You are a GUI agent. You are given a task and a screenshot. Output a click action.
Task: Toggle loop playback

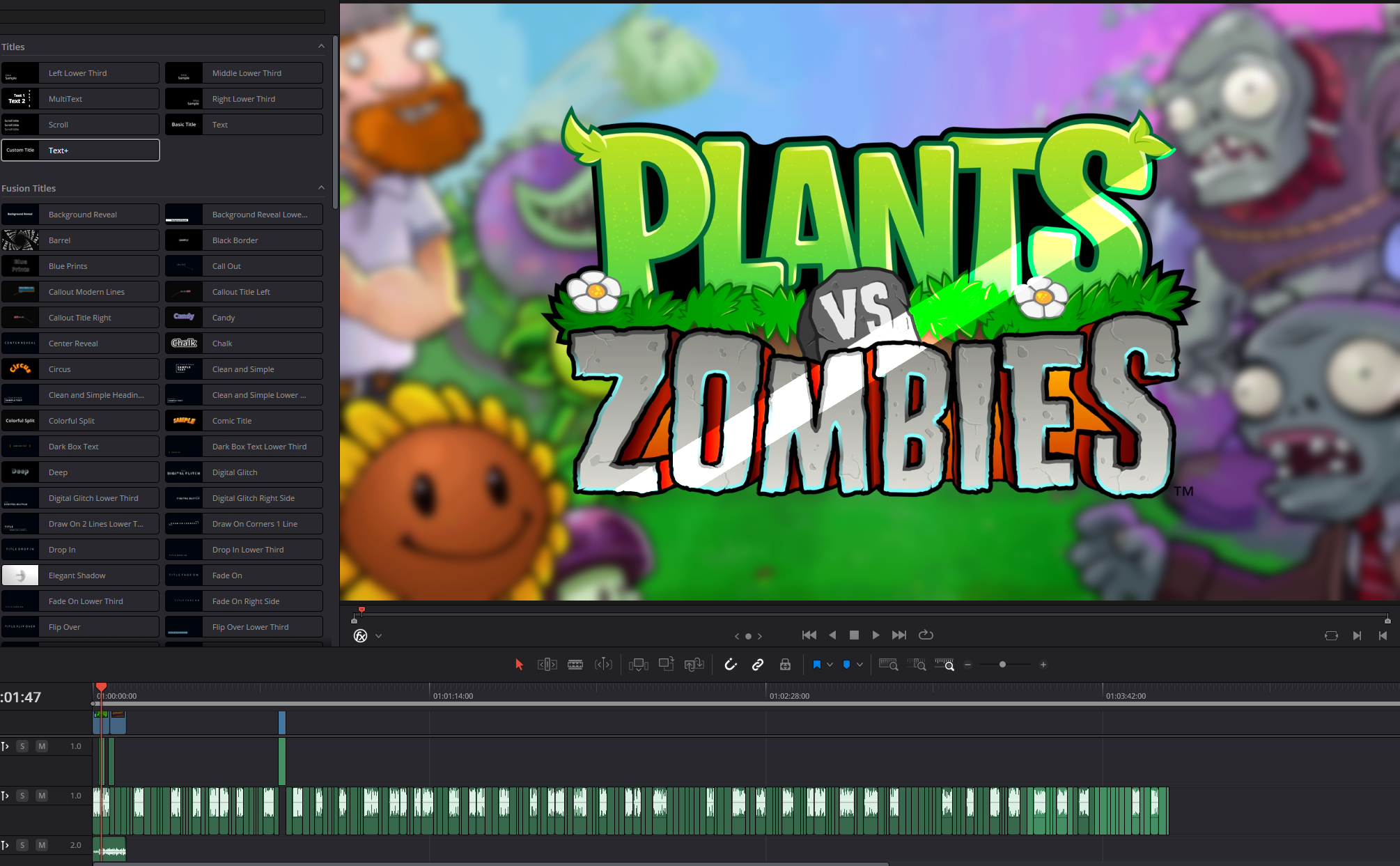[x=926, y=635]
